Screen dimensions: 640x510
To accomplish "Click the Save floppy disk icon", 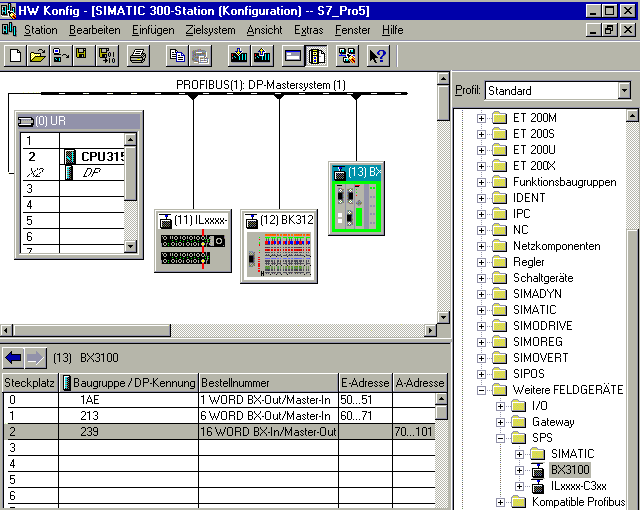I will pos(83,56).
